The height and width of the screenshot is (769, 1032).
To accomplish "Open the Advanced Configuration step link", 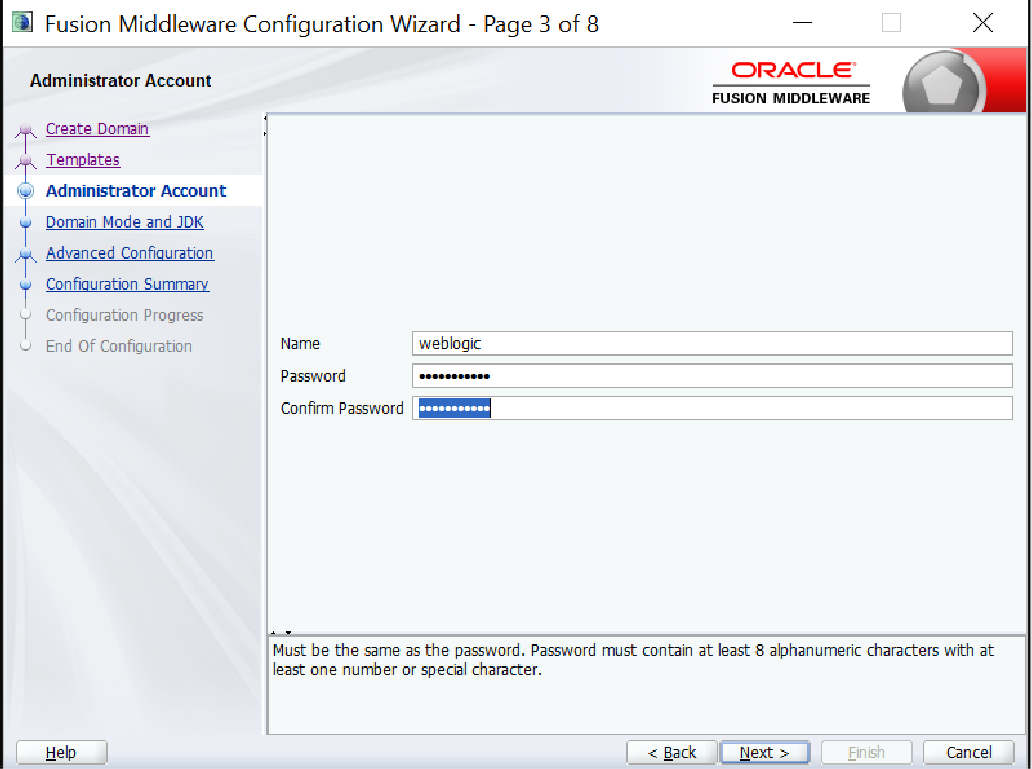I will click(130, 253).
